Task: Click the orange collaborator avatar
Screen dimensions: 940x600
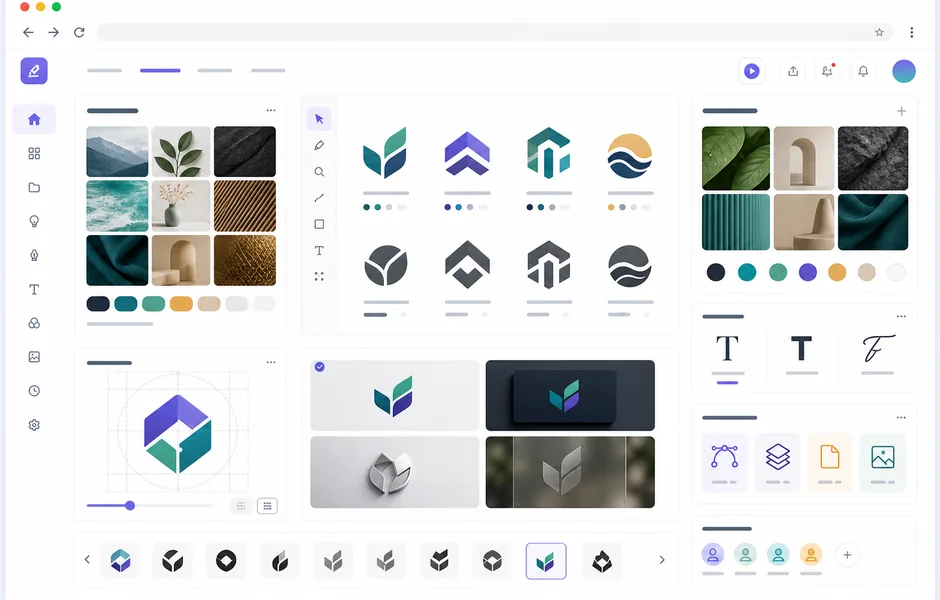Action: [x=811, y=554]
